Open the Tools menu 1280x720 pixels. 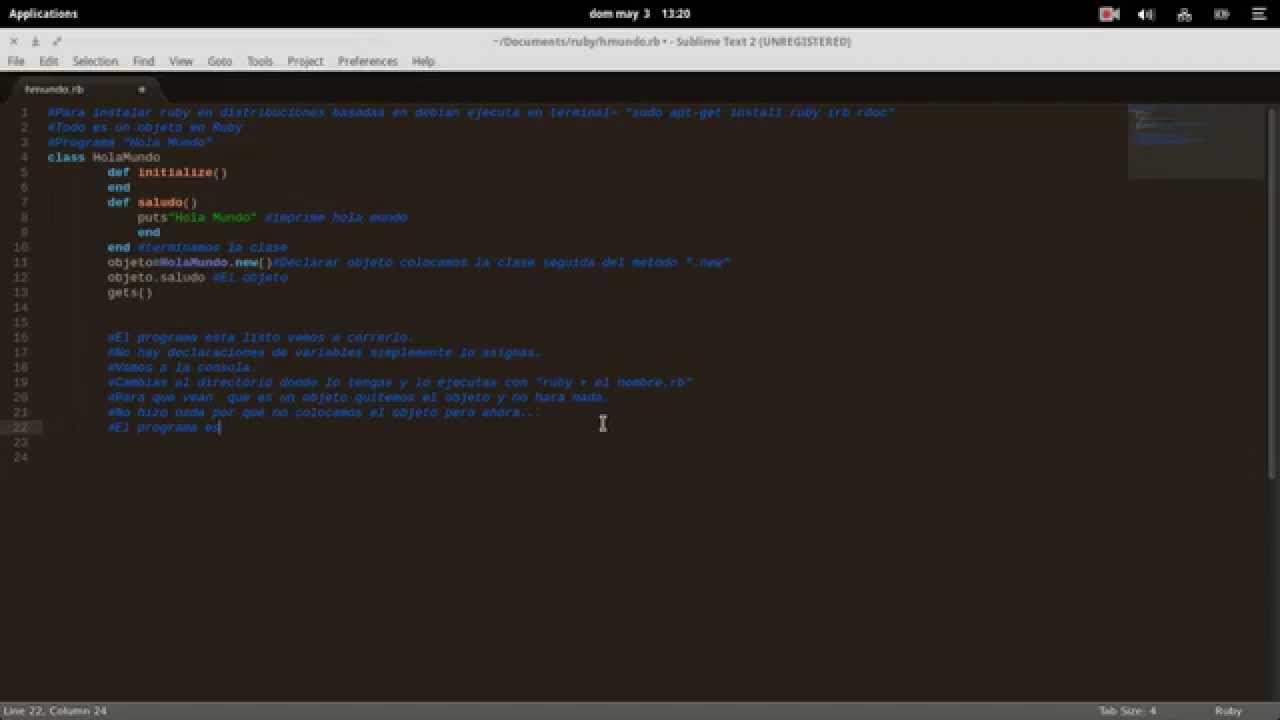click(x=260, y=61)
